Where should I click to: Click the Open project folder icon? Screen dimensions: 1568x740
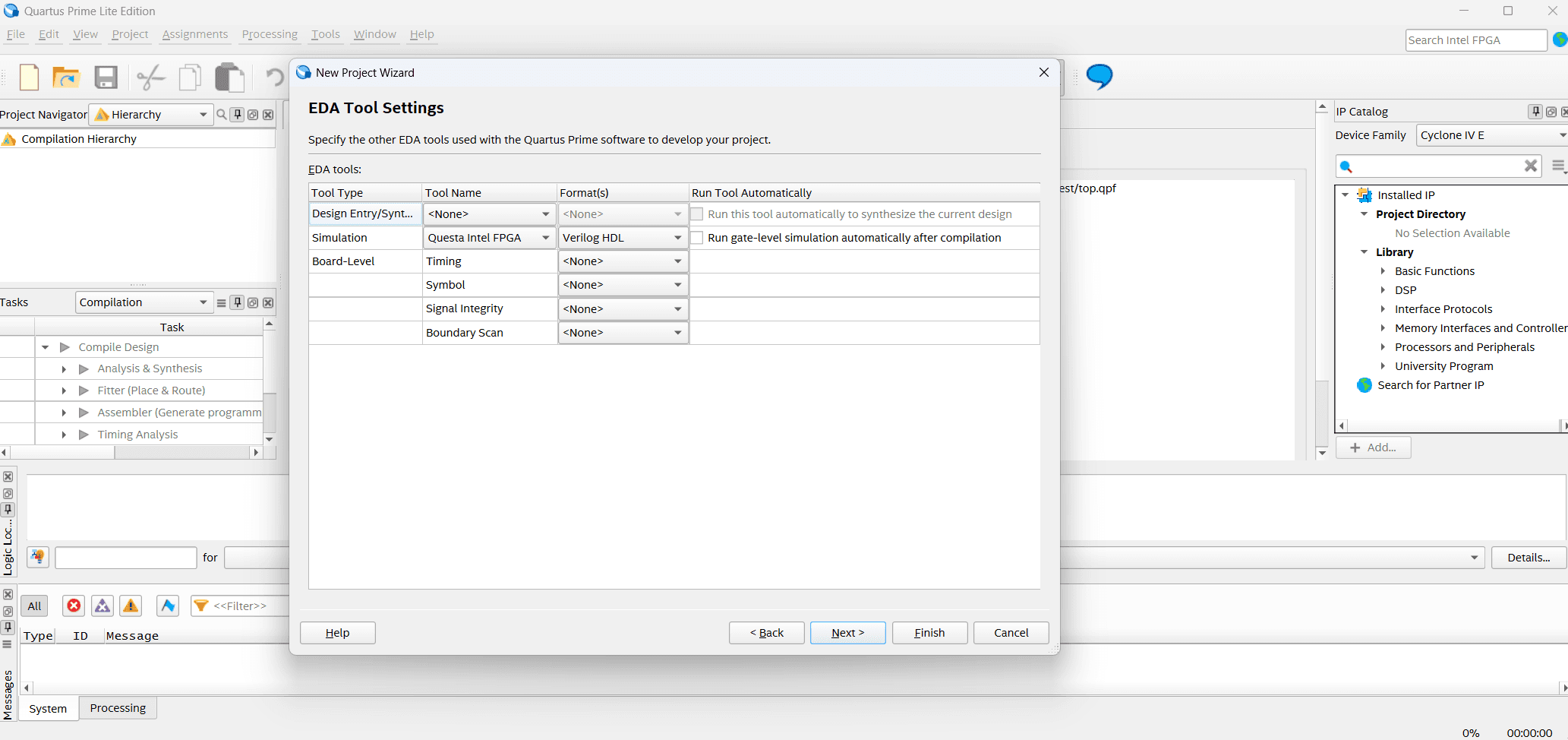[66, 77]
